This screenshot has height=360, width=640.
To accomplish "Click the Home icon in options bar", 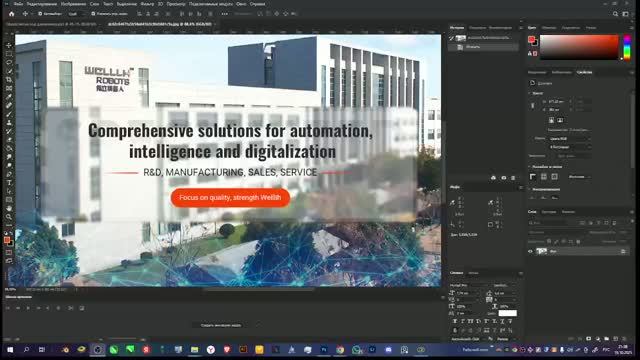I will tap(11, 14).
